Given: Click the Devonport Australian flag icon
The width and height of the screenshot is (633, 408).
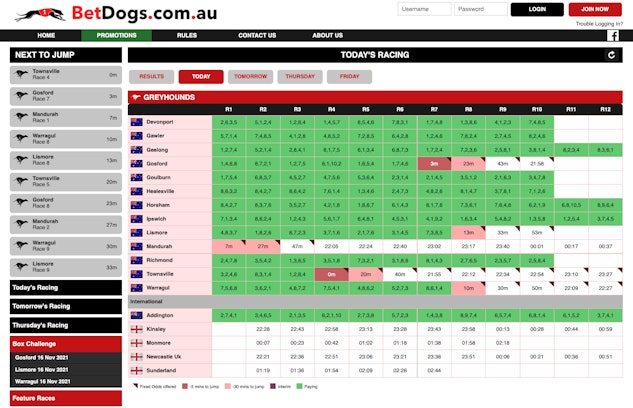Looking at the screenshot, I should tap(136, 122).
